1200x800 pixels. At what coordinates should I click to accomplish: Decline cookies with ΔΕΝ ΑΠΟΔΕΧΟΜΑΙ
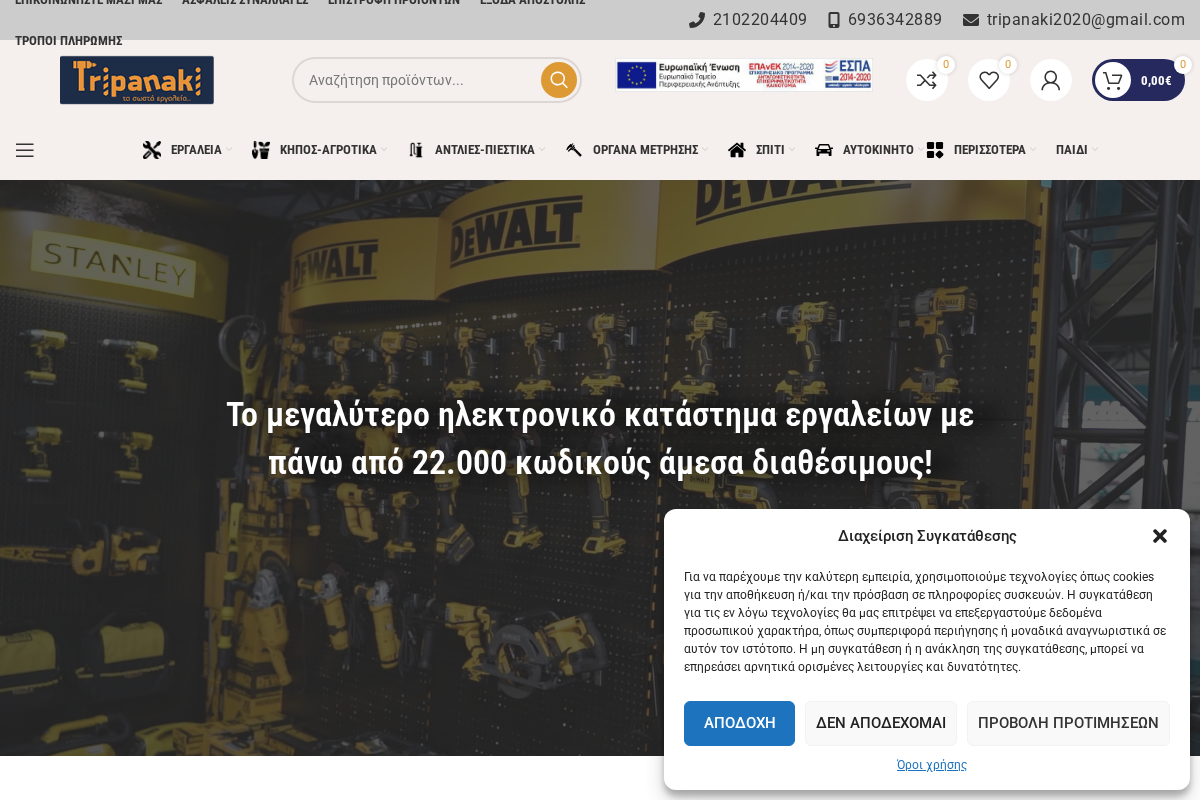click(x=881, y=723)
